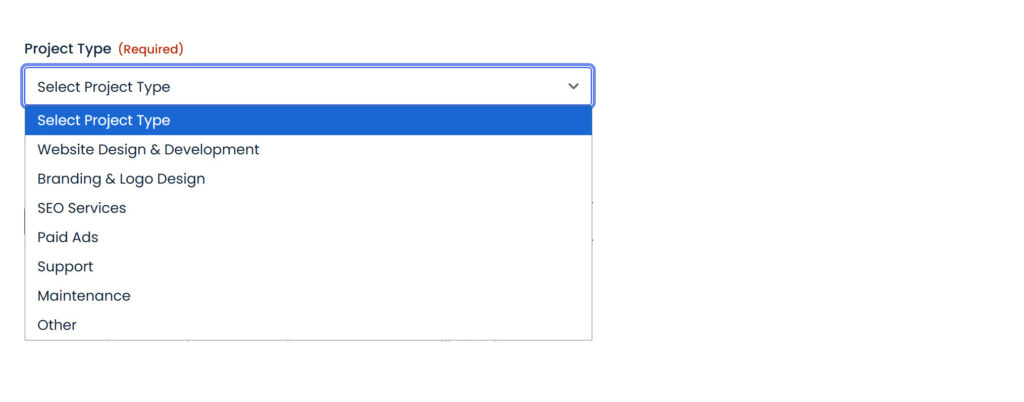Reset selection to blue highlighted placeholder row
The image size is (1024, 402).
308,120
